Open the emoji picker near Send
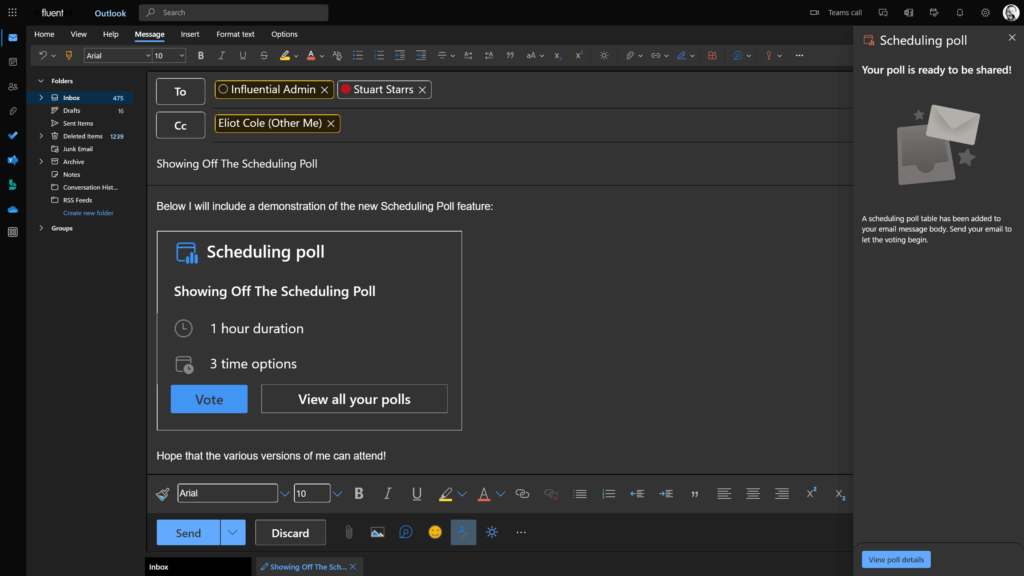This screenshot has height=576, width=1024. 434,532
